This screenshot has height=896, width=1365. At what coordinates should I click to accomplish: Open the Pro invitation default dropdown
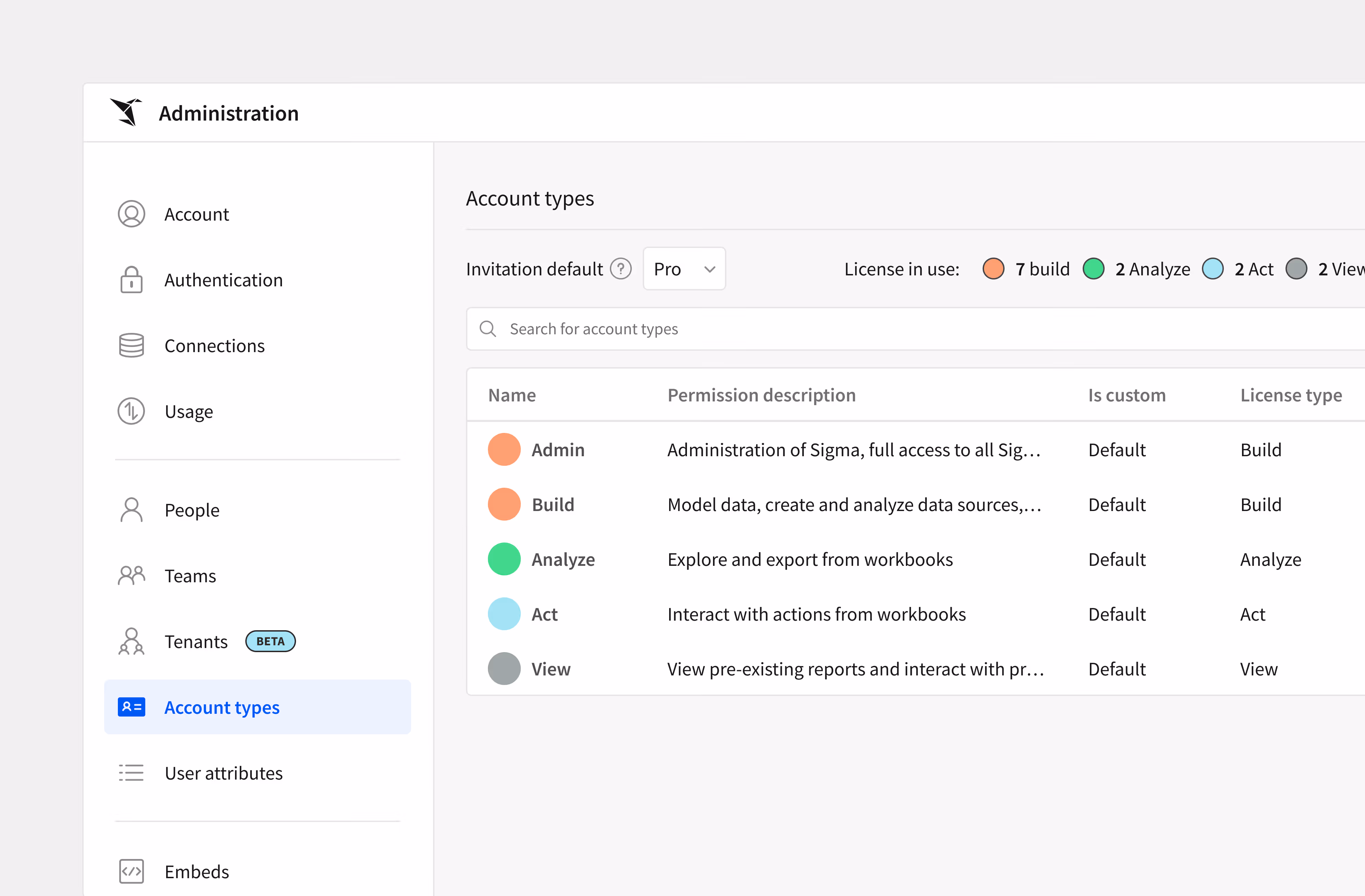pyautogui.click(x=684, y=269)
